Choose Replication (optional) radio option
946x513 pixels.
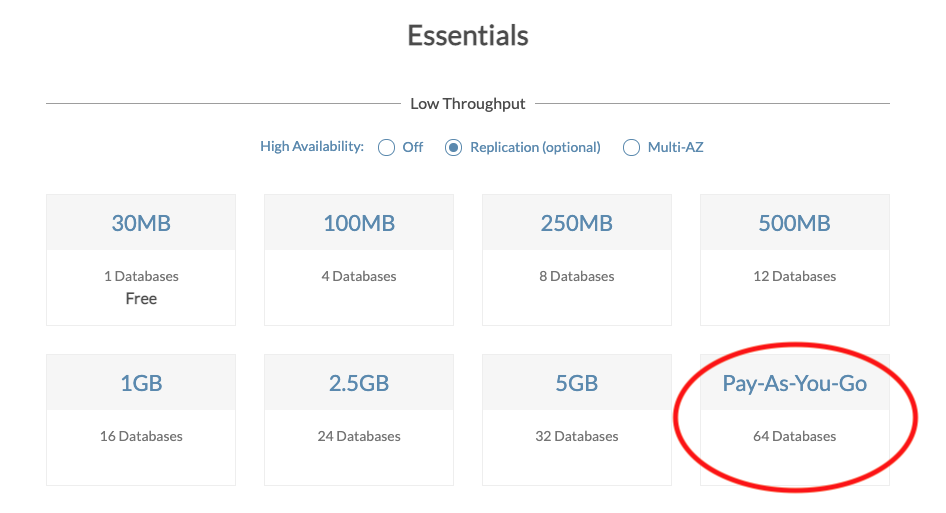point(454,148)
